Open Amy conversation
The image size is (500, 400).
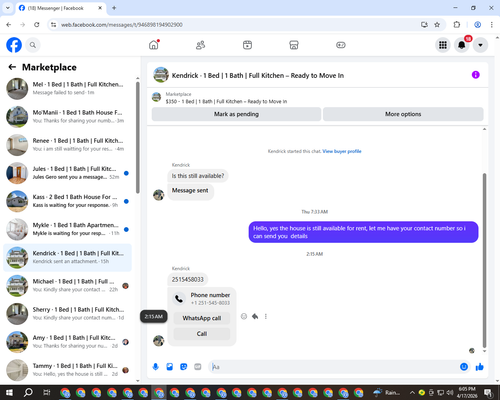pos(67,342)
